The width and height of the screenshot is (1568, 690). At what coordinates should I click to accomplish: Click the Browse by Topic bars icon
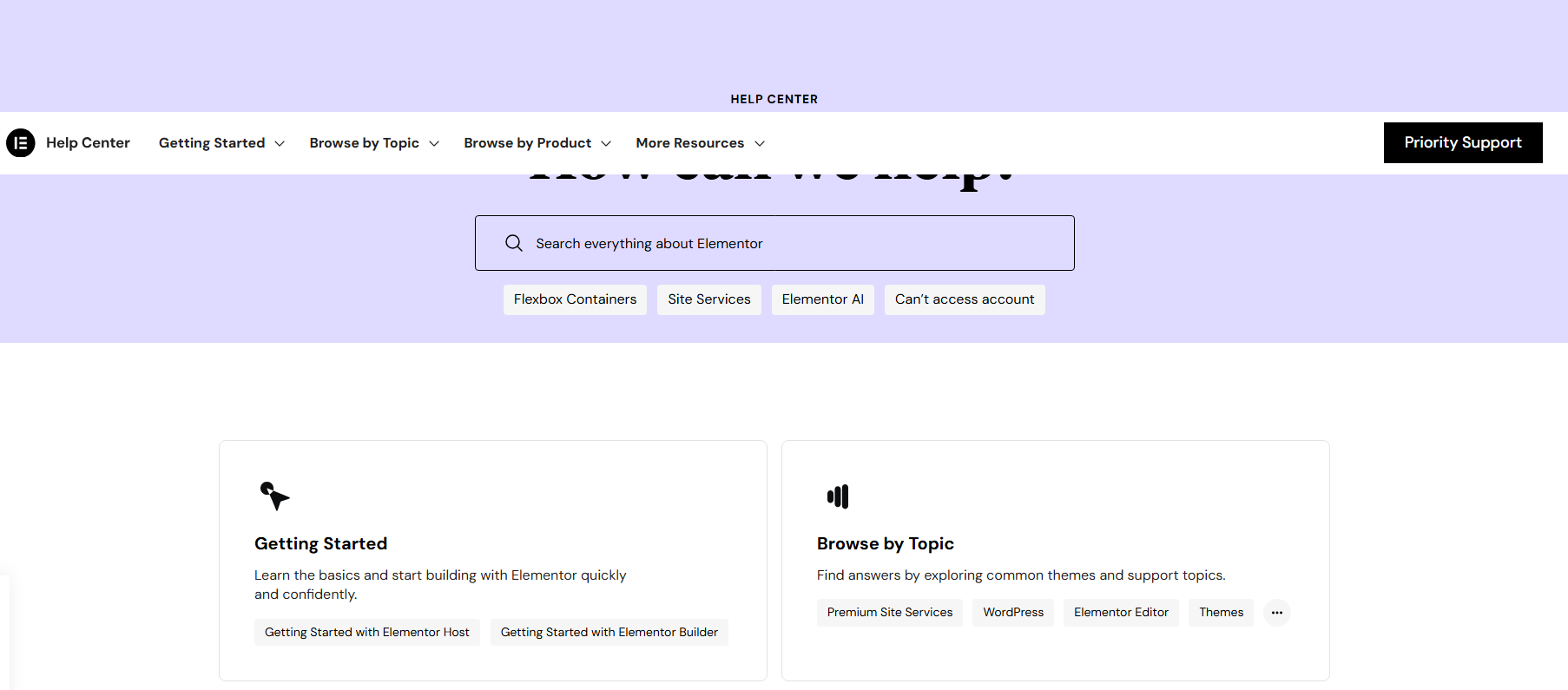[838, 496]
